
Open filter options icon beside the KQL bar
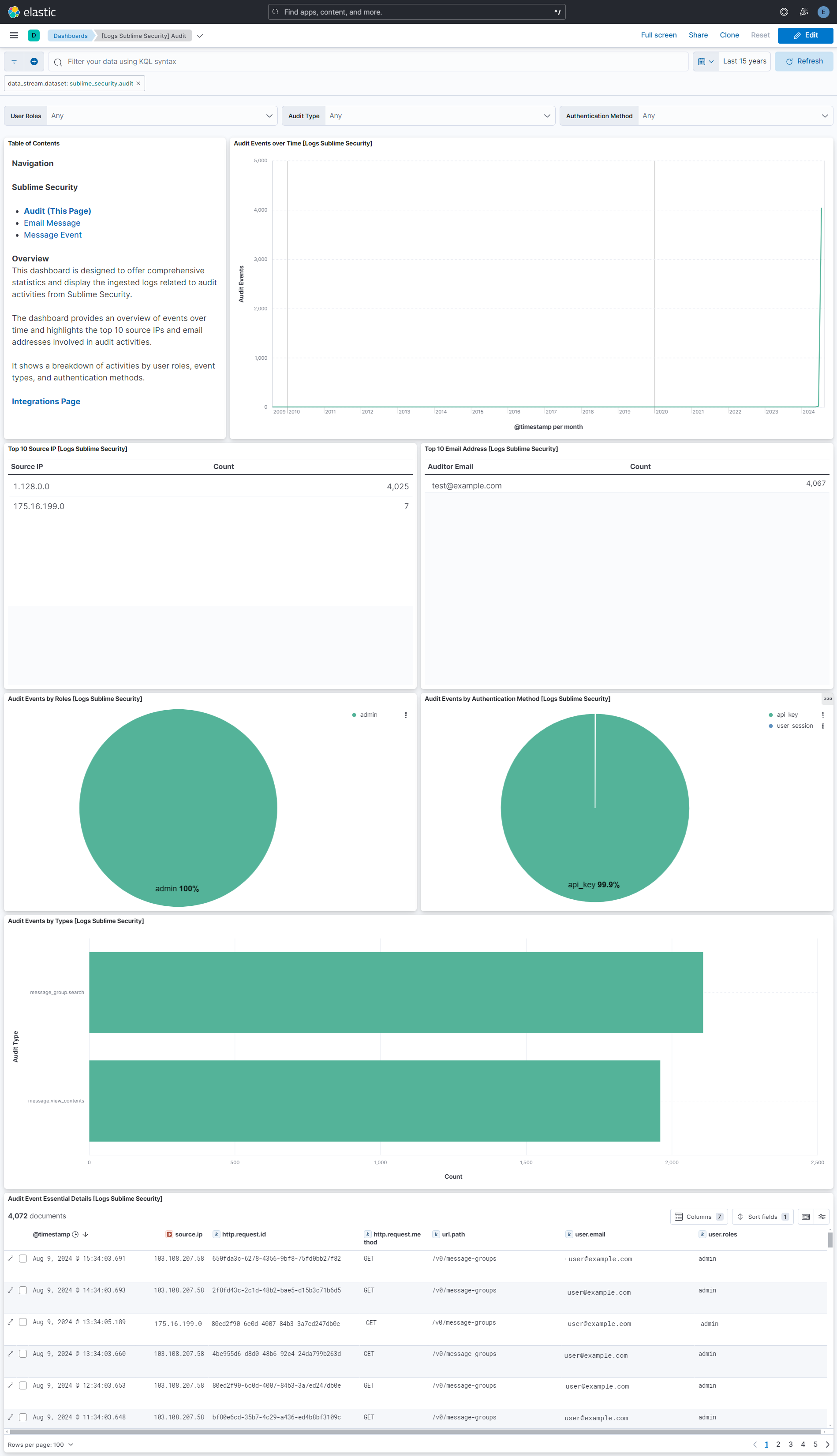pos(13,61)
